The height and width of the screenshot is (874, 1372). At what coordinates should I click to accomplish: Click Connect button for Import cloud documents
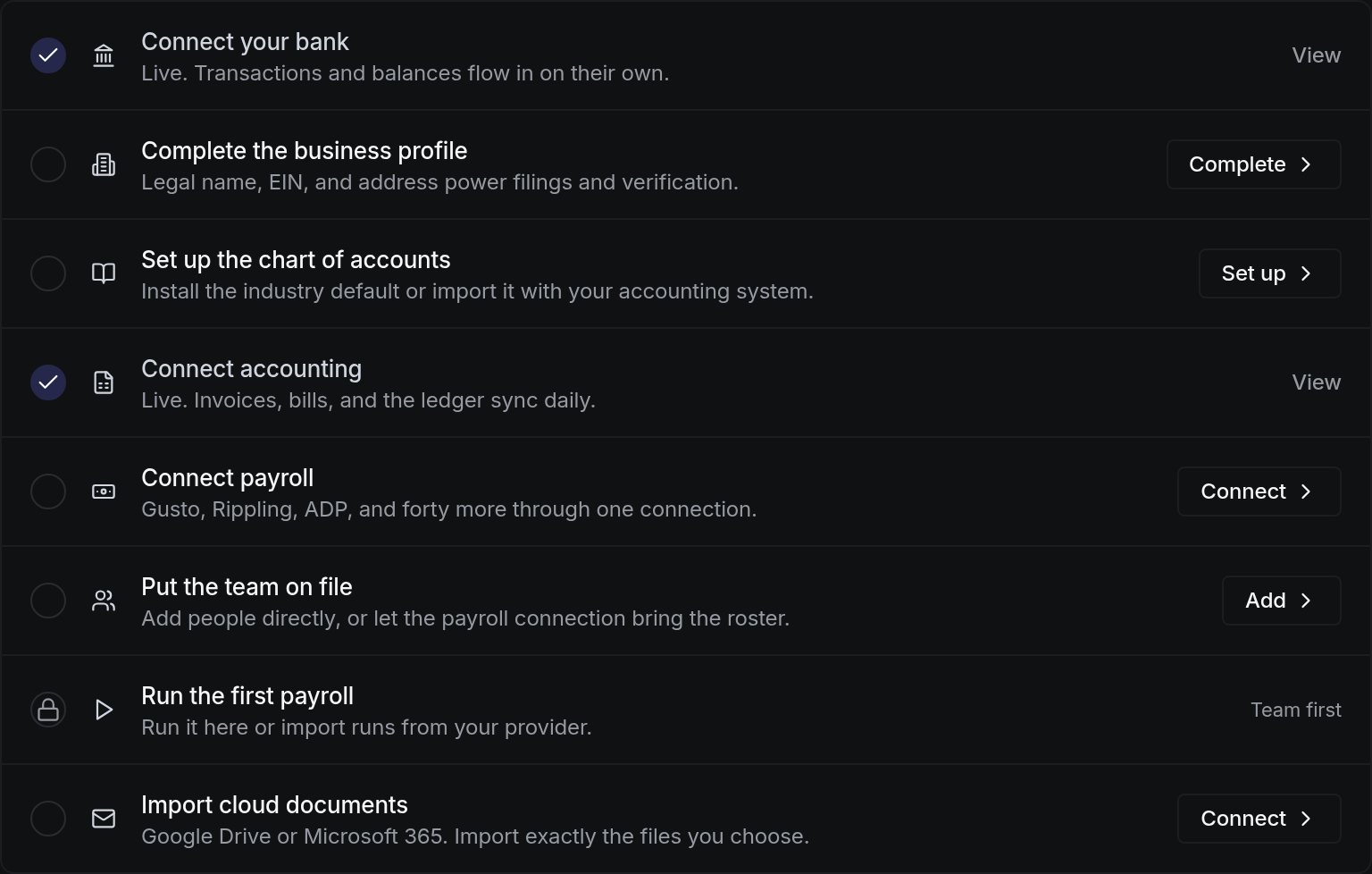click(1259, 819)
